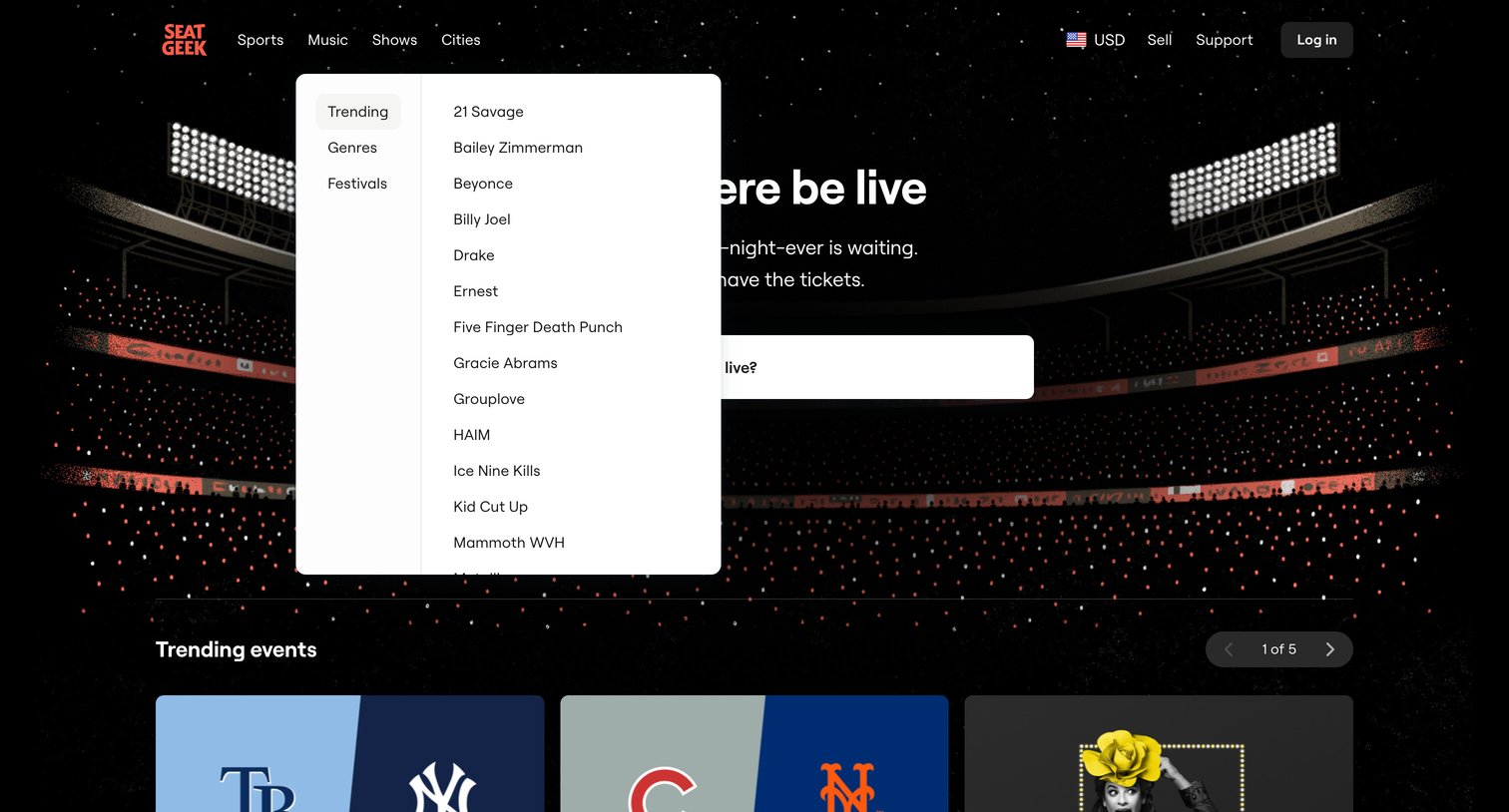Select Billy Joel in the list
Screen dimensions: 1509x812
[482, 219]
